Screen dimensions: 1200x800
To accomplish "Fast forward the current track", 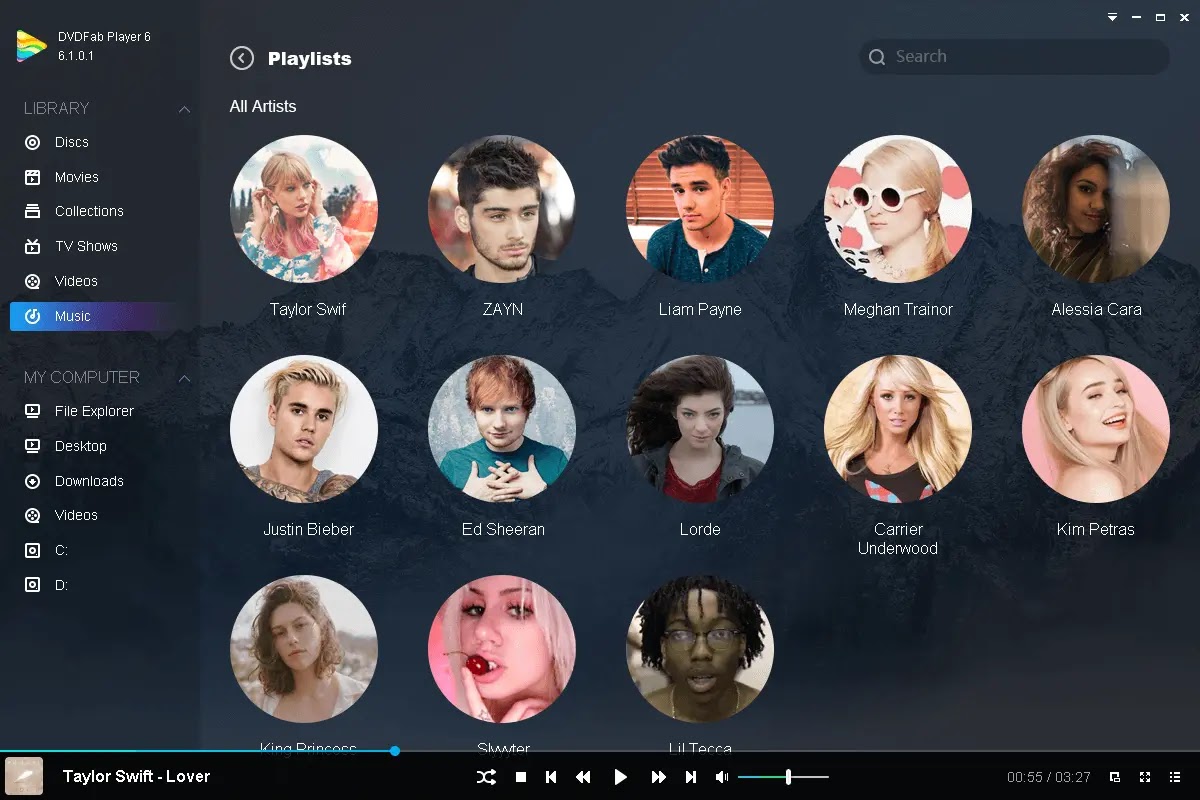I will [x=658, y=777].
